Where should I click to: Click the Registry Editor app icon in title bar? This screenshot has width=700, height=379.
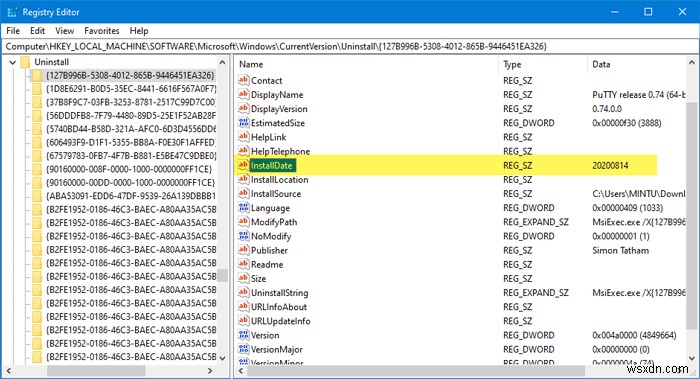point(12,12)
